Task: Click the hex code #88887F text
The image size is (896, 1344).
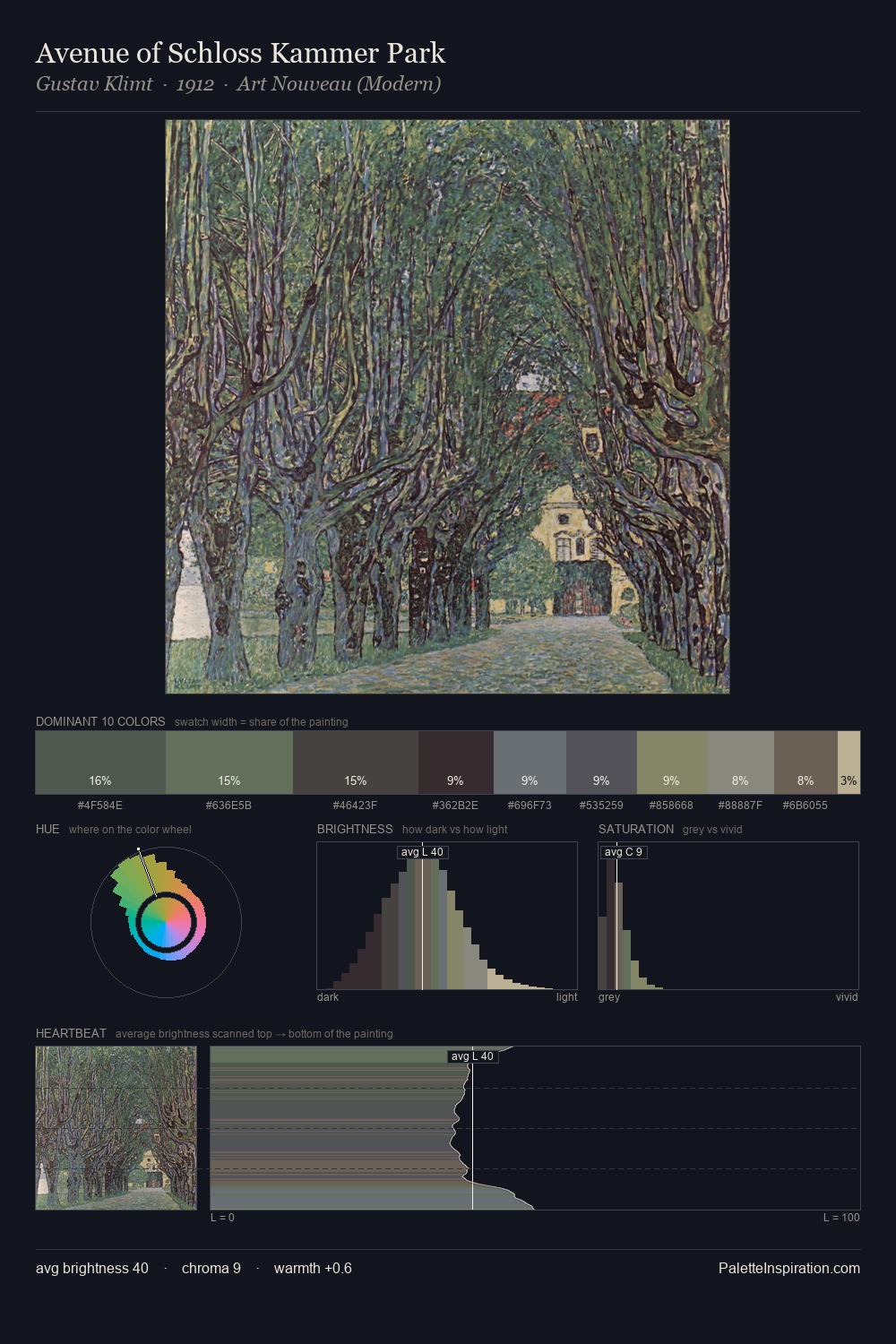Action: [x=740, y=805]
